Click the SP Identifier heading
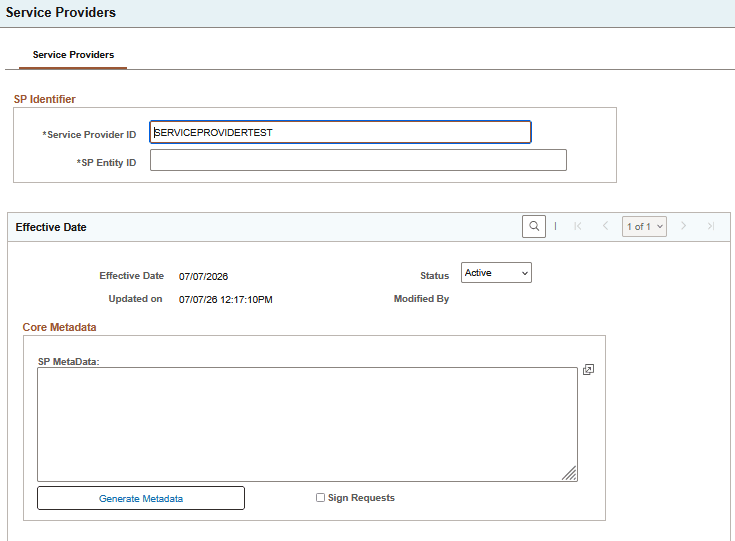The height and width of the screenshot is (541, 735). (45, 99)
